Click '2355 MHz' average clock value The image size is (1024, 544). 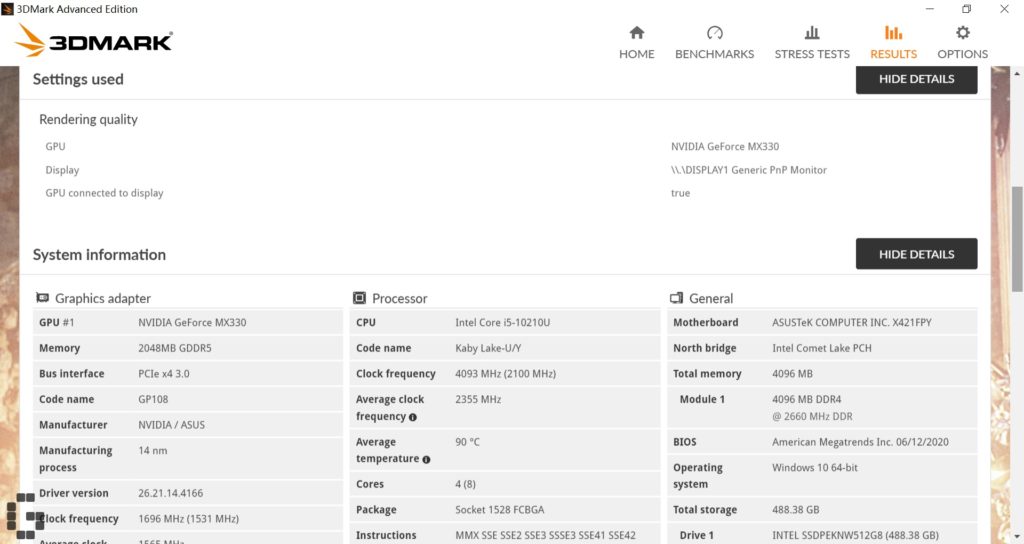pyautogui.click(x=478, y=399)
